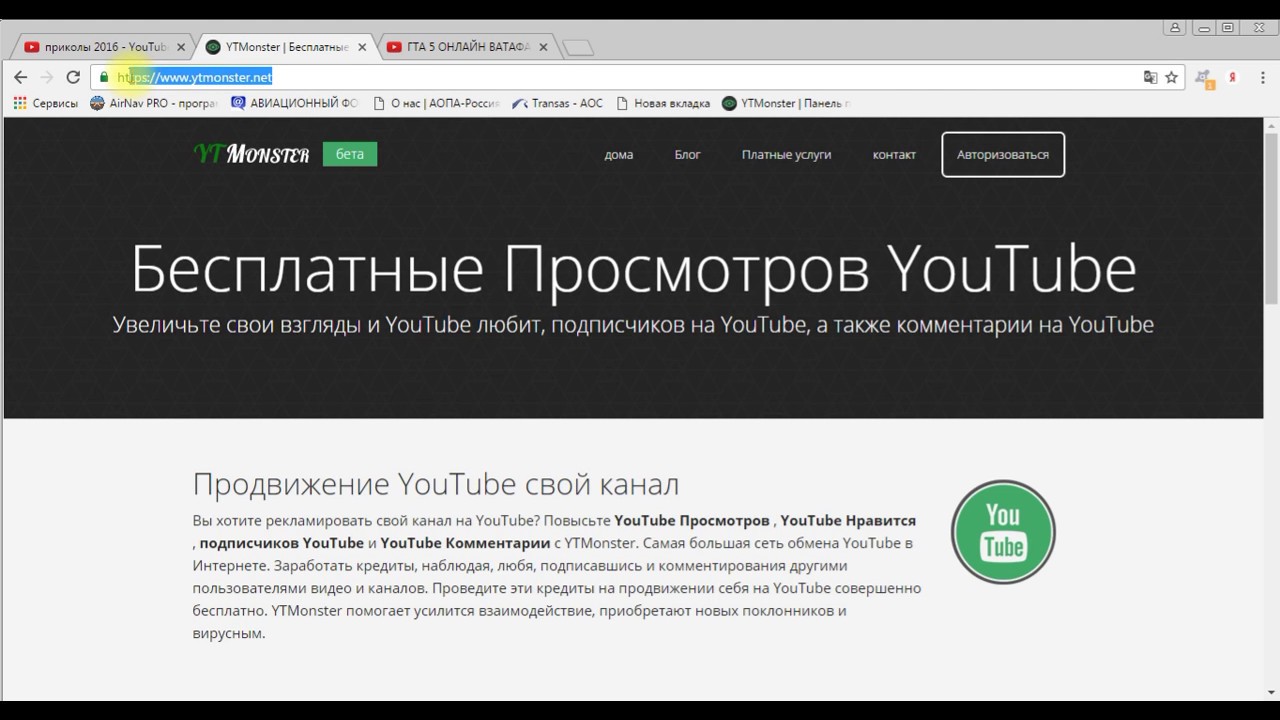Viewport: 1280px width, 720px height.
Task: Open the Блог menu item
Action: tap(687, 155)
